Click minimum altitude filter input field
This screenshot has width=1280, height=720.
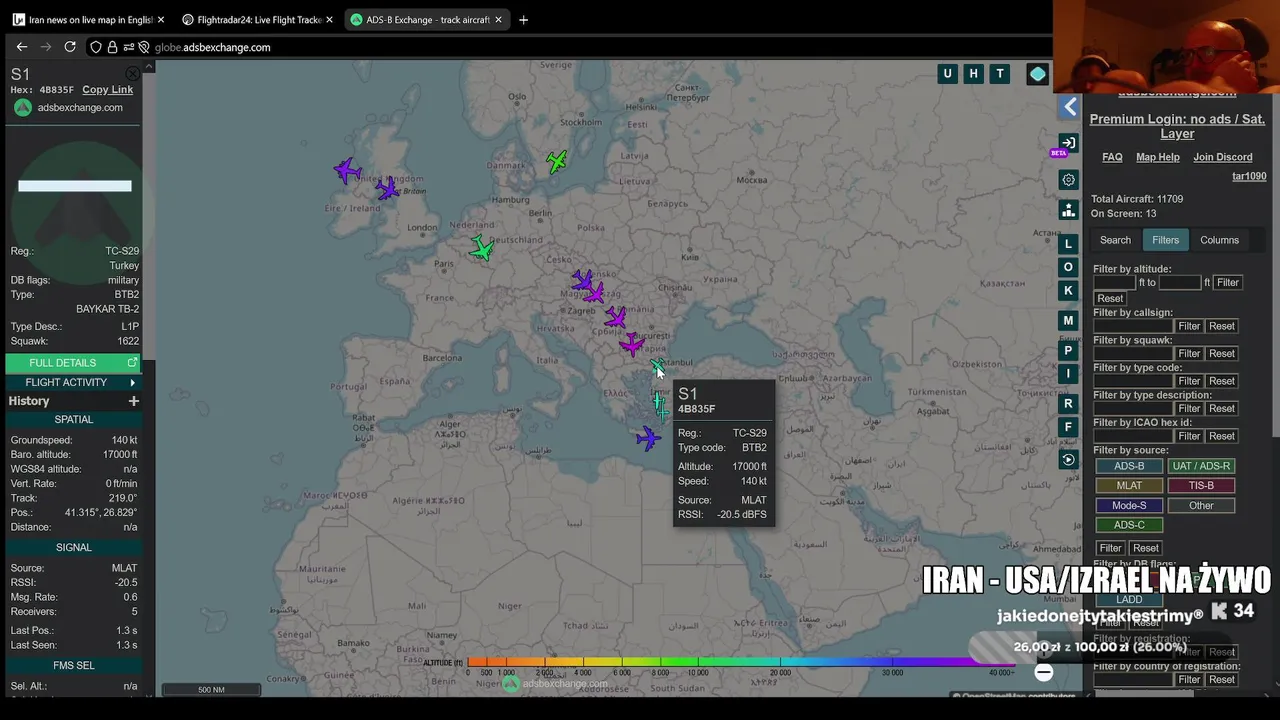pos(1115,283)
